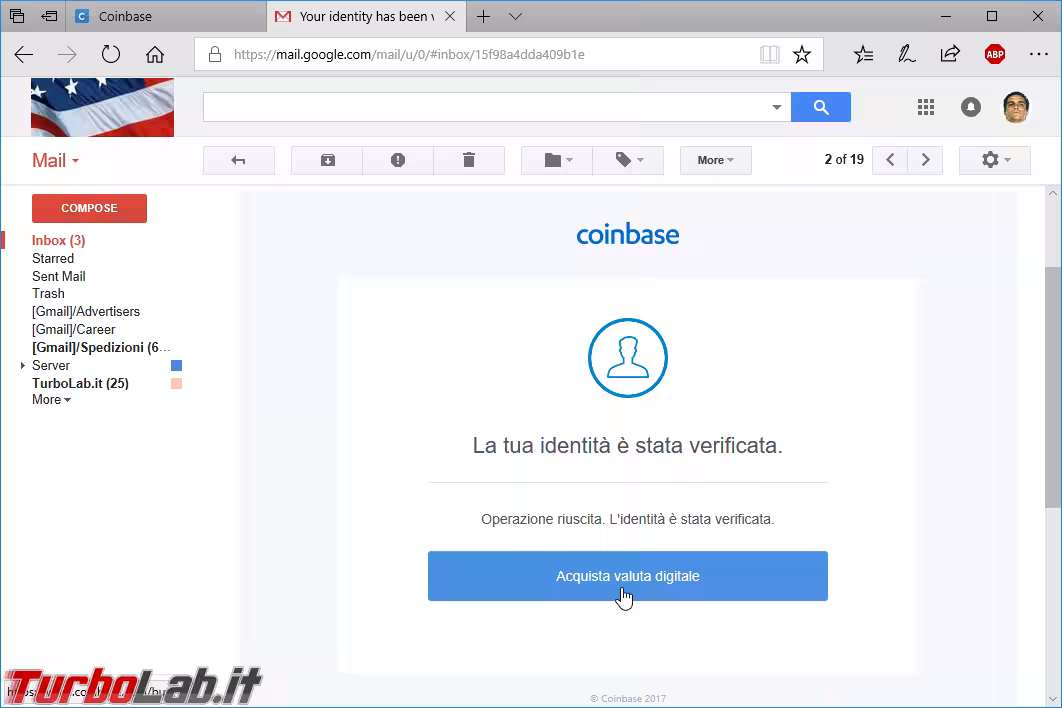This screenshot has width=1062, height=708.
Task: Click the coinbase logo in email
Action: click(x=628, y=234)
